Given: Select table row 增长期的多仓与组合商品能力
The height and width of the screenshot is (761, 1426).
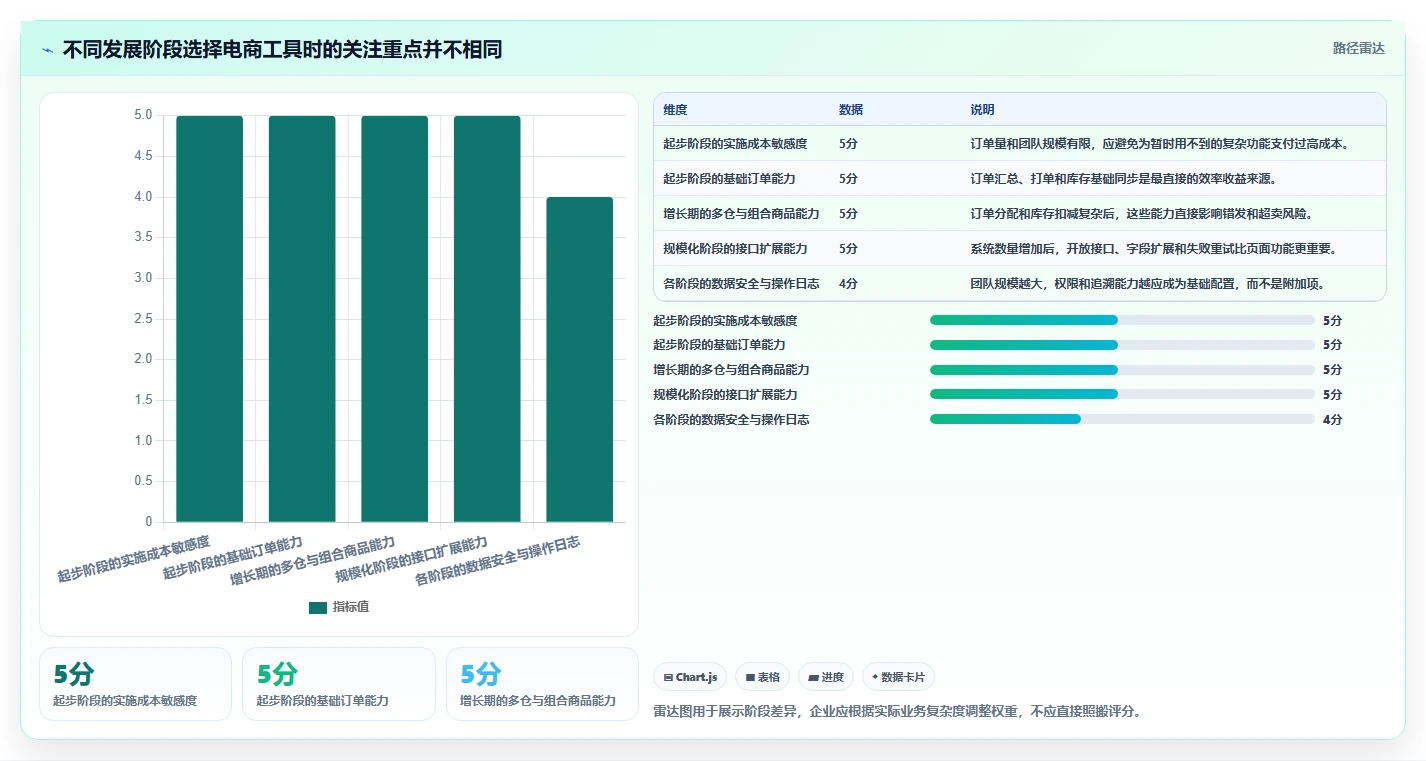Looking at the screenshot, I should coord(1020,214).
